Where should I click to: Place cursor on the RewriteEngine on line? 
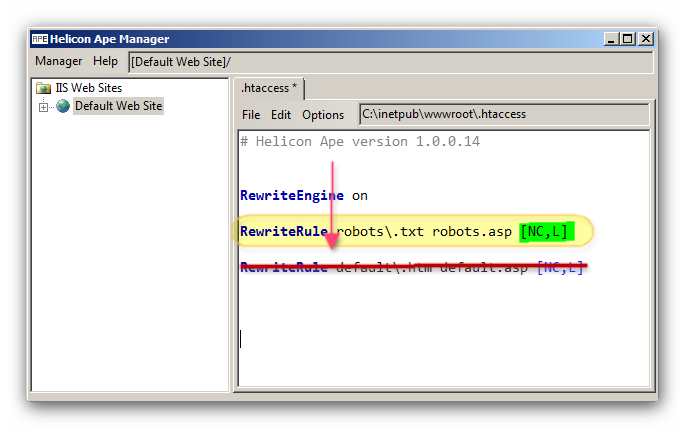click(304, 195)
